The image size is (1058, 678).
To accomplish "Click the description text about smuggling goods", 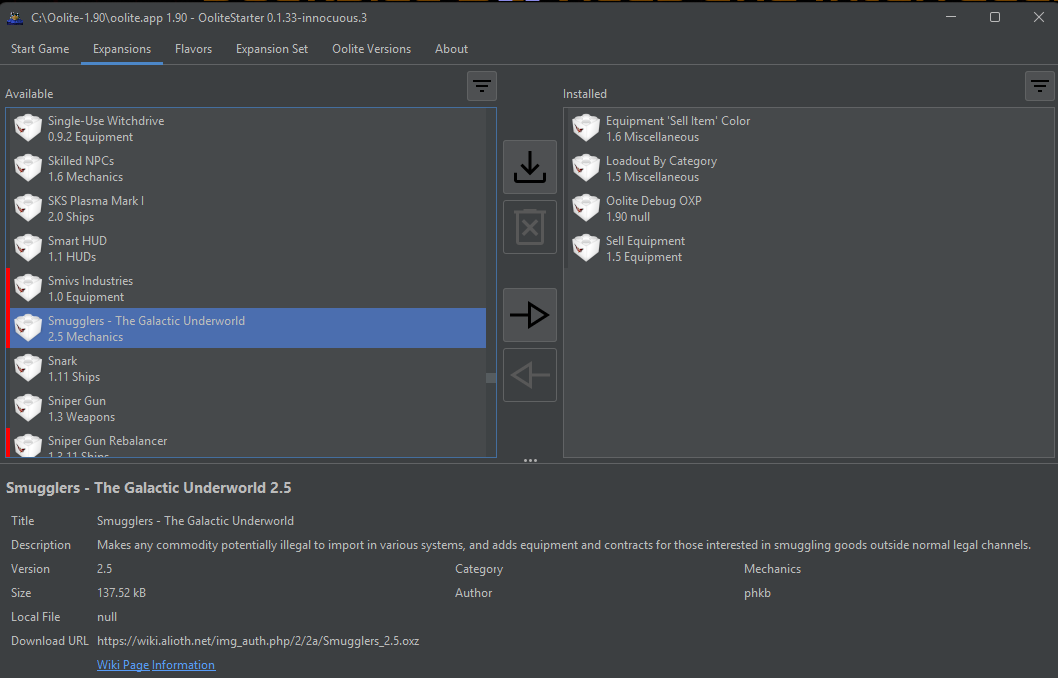I will pos(564,545).
